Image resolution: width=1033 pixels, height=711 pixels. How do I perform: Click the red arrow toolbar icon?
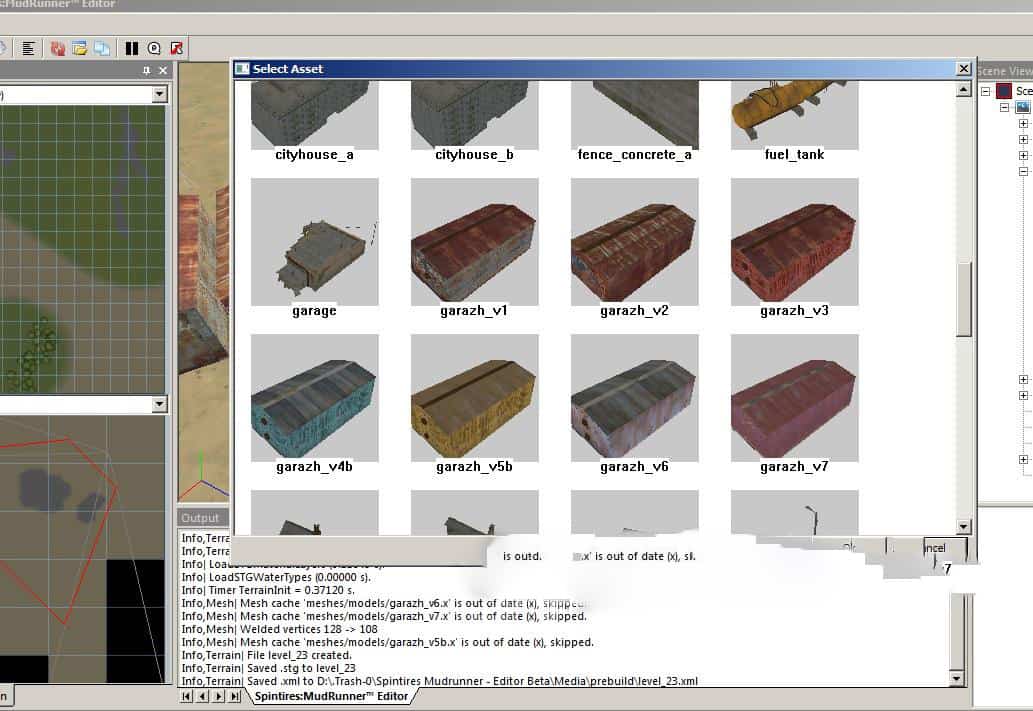(176, 48)
